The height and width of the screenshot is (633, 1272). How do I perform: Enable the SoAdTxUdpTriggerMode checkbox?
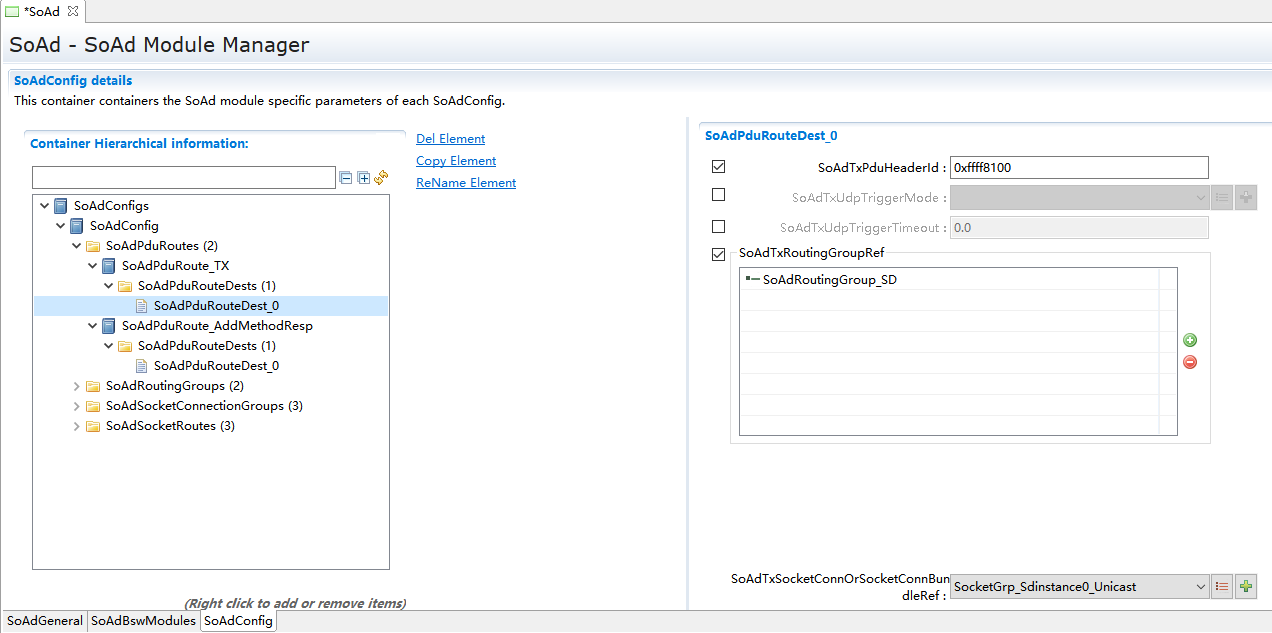[718, 195]
